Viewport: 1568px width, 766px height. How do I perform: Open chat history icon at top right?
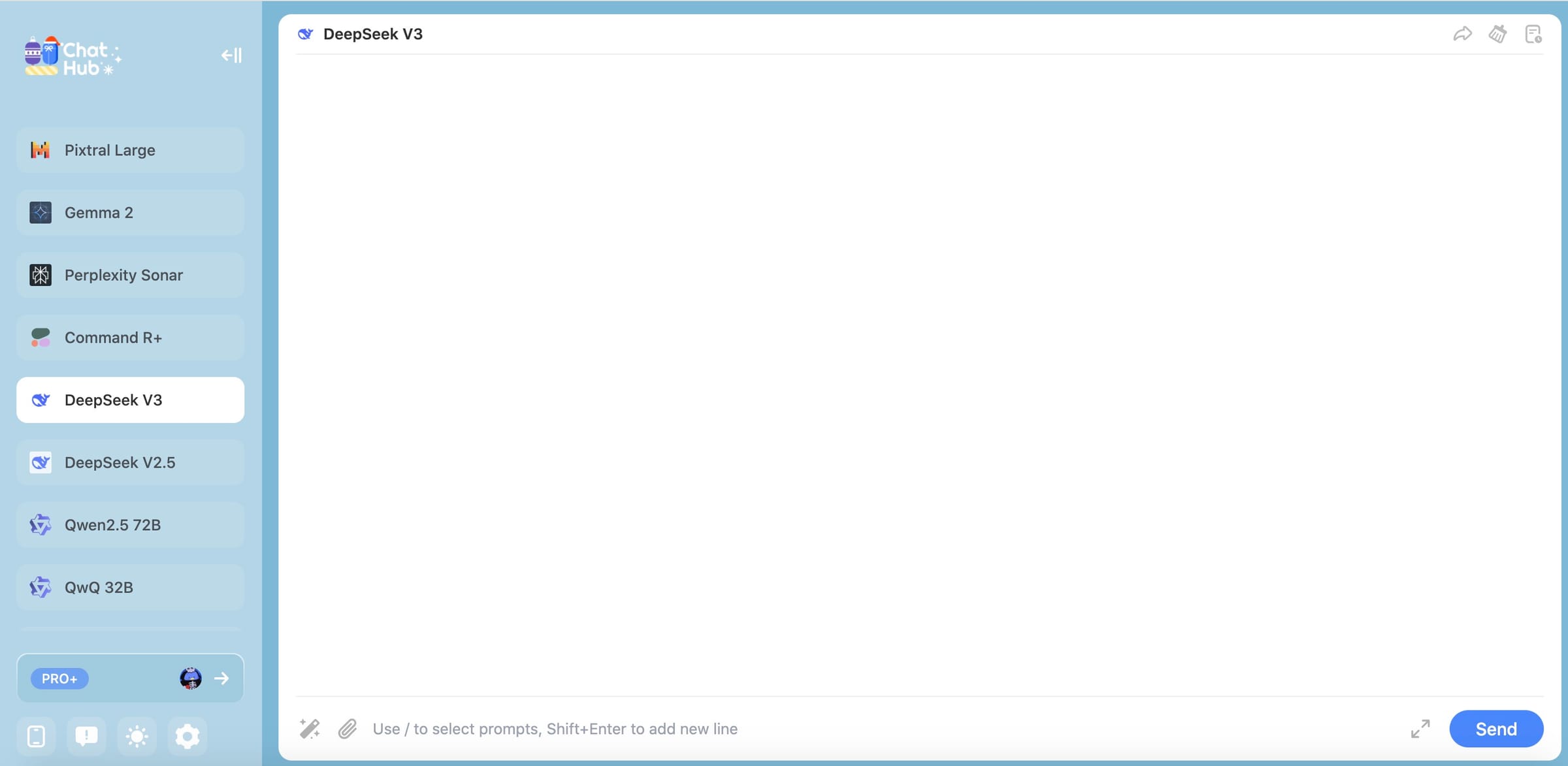[1533, 34]
